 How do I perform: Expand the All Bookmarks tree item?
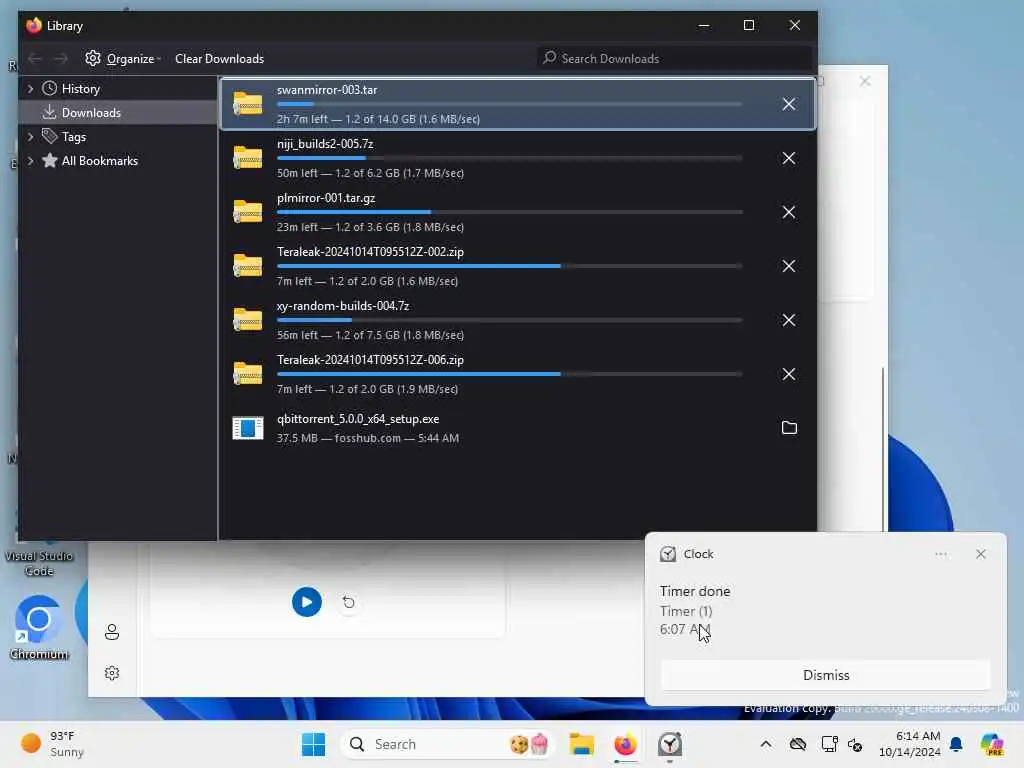click(30, 161)
